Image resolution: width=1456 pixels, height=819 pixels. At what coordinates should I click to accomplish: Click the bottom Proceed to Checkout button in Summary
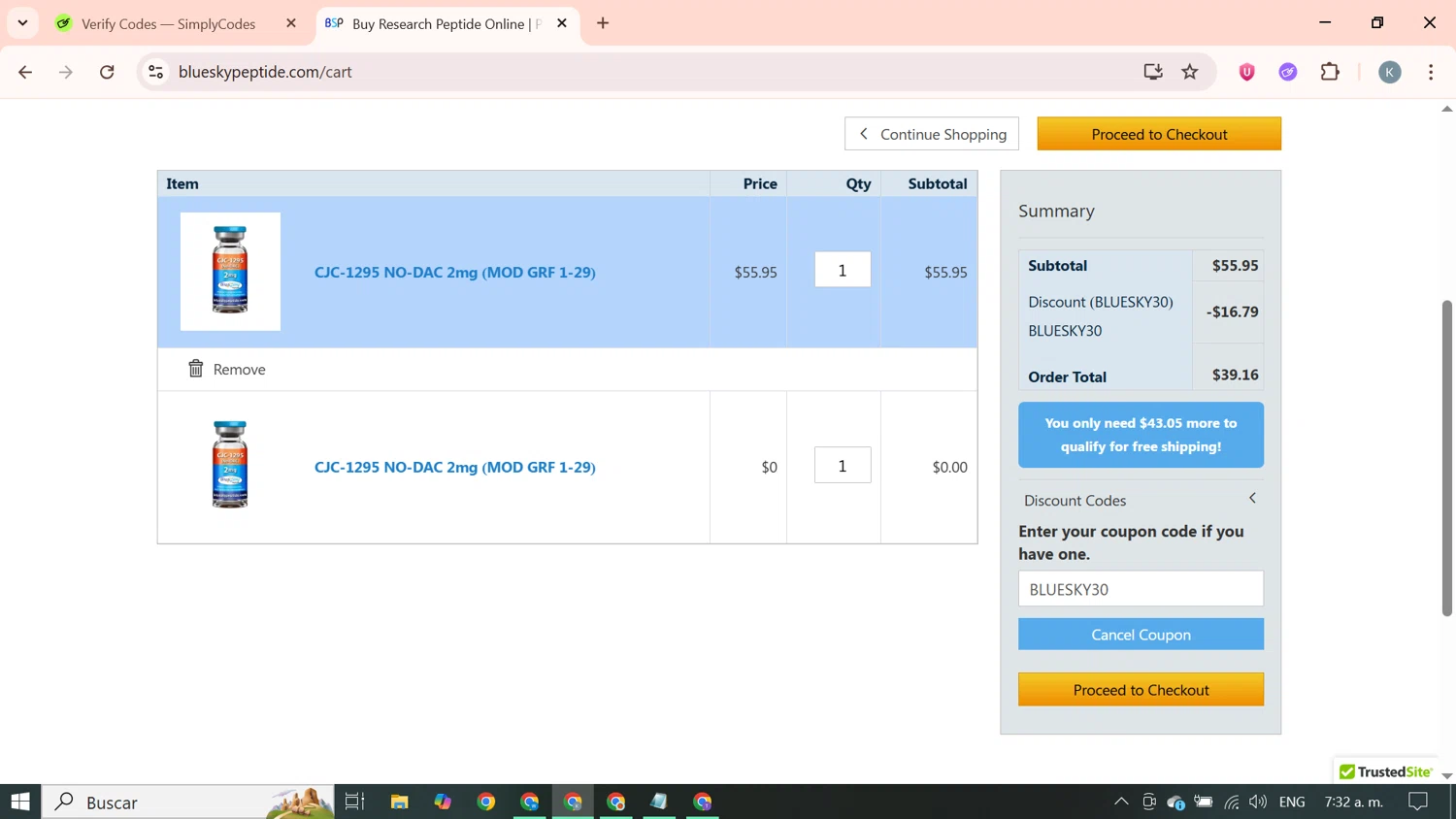(x=1141, y=690)
